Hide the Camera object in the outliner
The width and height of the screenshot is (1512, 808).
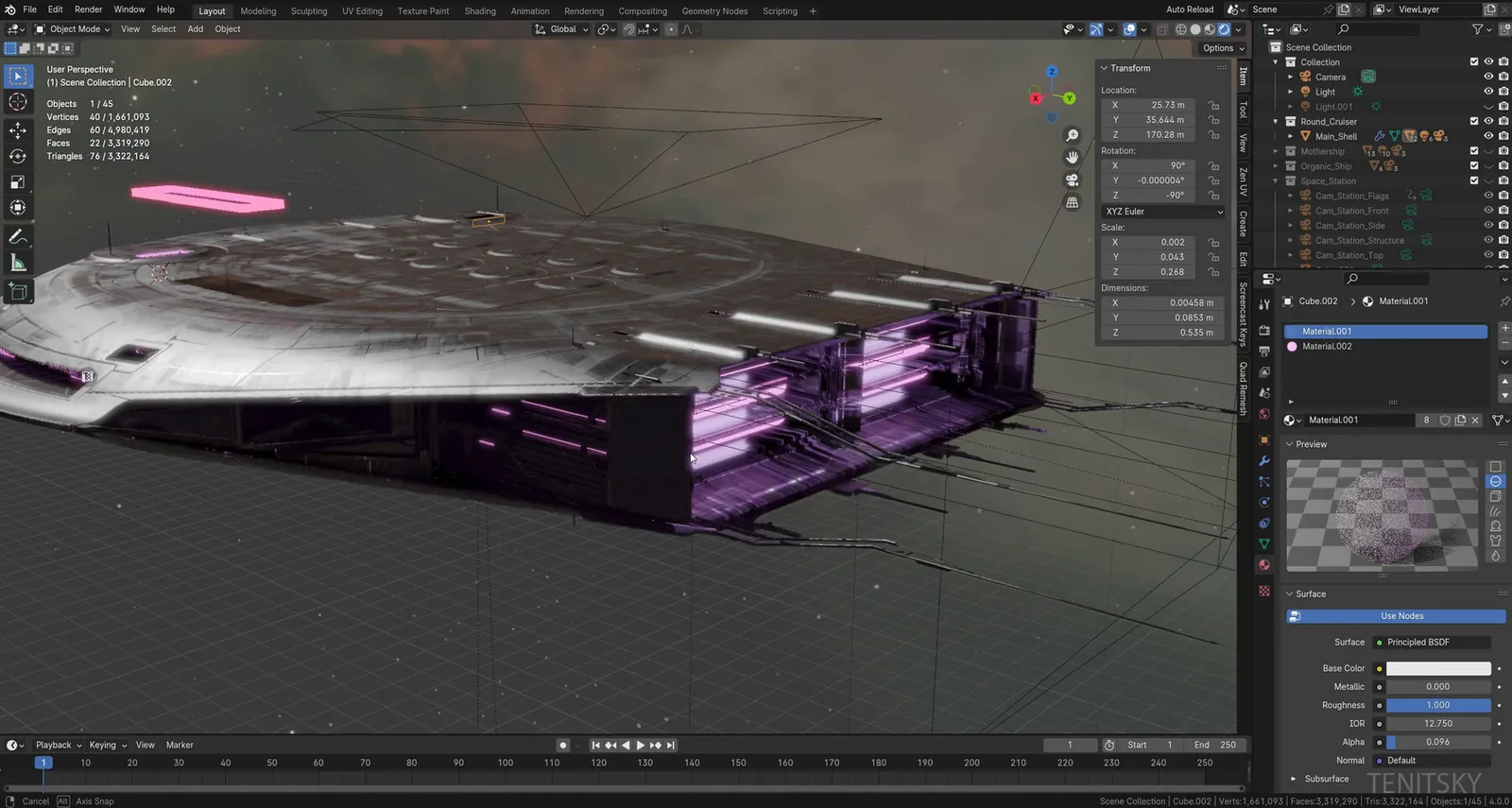click(1488, 77)
